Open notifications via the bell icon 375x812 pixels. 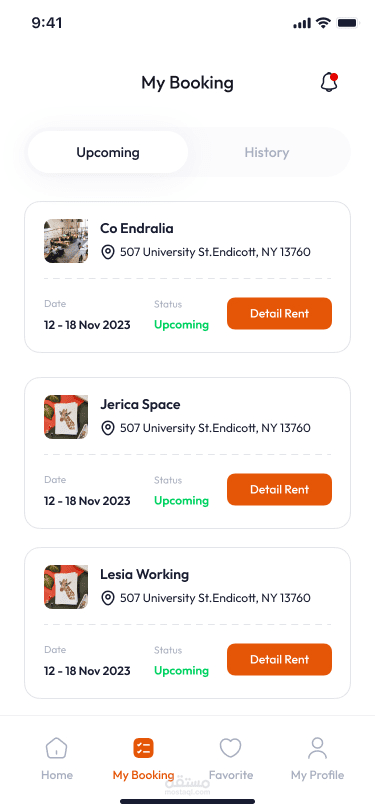[x=329, y=82]
